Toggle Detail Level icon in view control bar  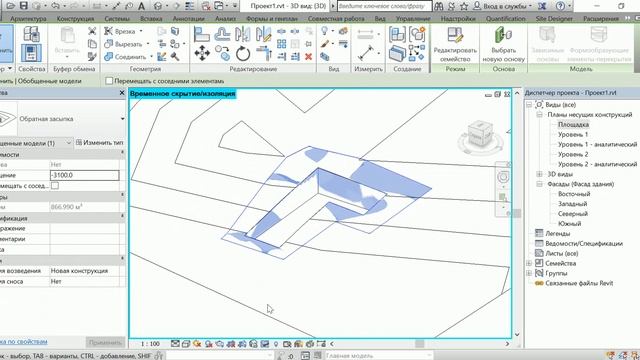[176, 344]
